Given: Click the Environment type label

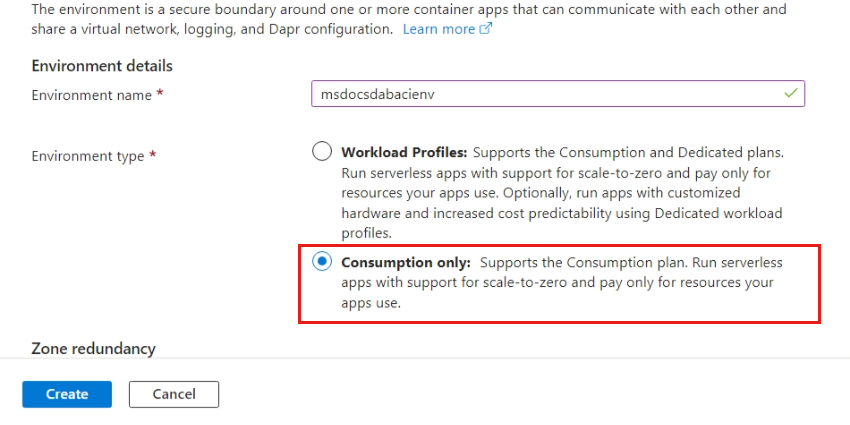Looking at the screenshot, I should (87, 156).
